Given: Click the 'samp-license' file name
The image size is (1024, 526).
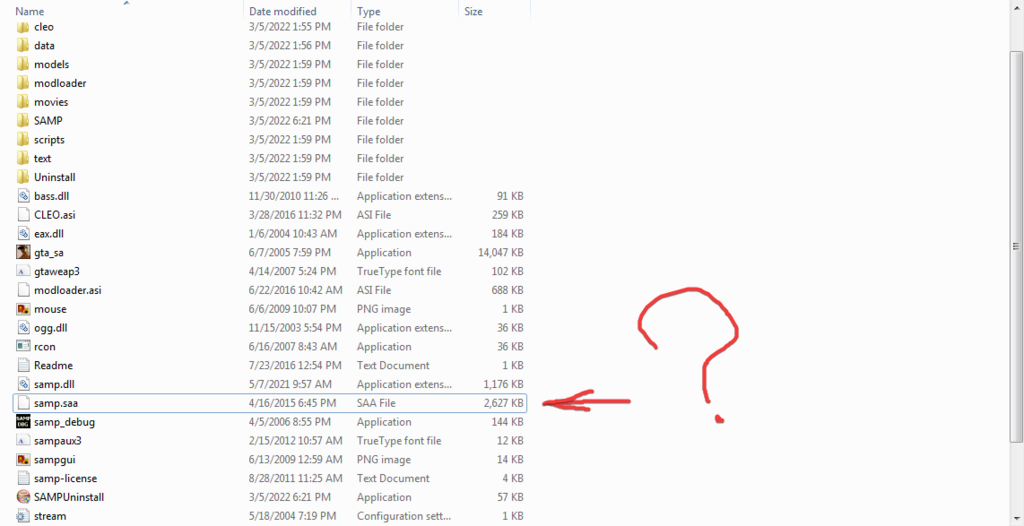Looking at the screenshot, I should pos(65,478).
